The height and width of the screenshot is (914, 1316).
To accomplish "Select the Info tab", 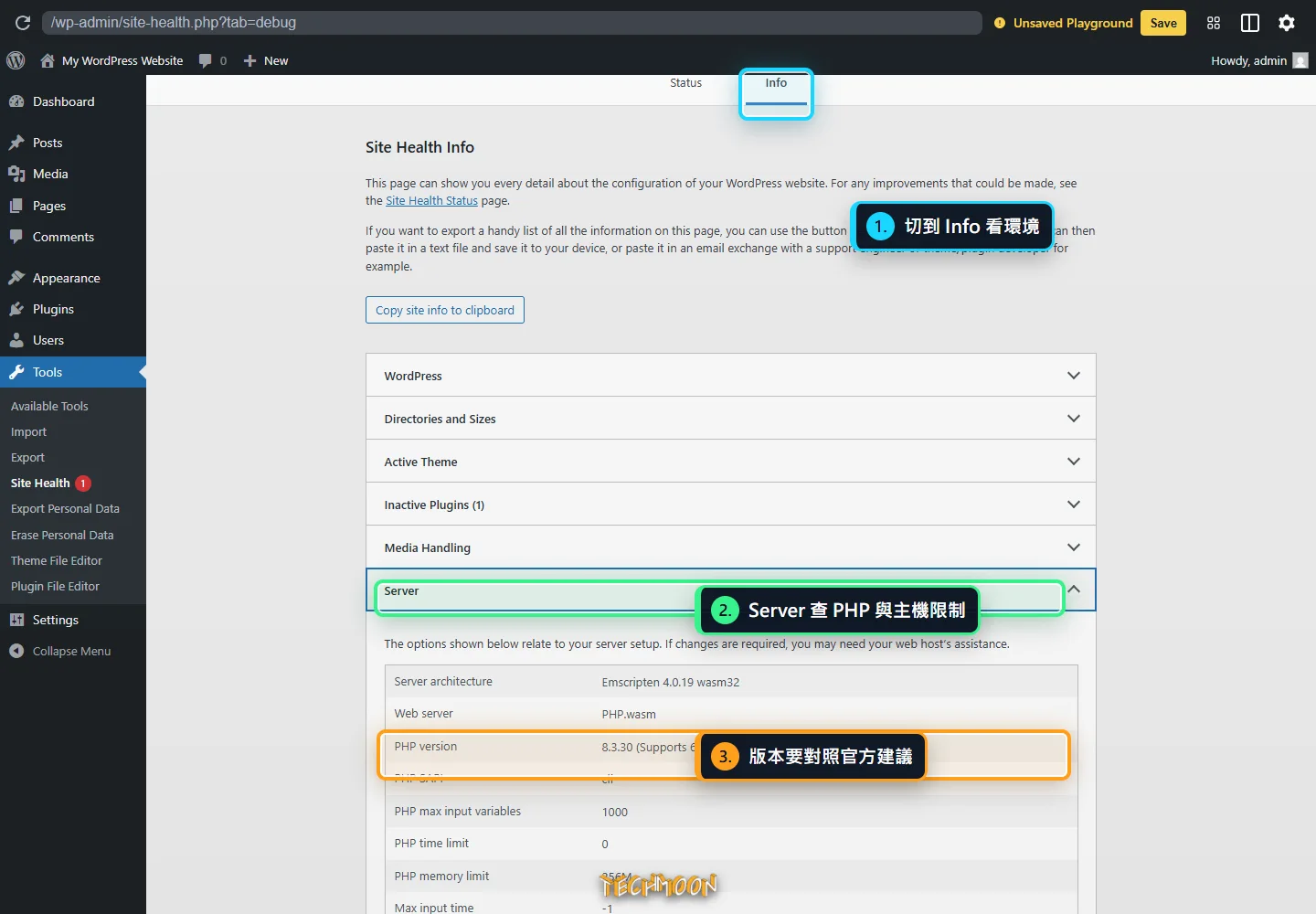I will pos(776,83).
